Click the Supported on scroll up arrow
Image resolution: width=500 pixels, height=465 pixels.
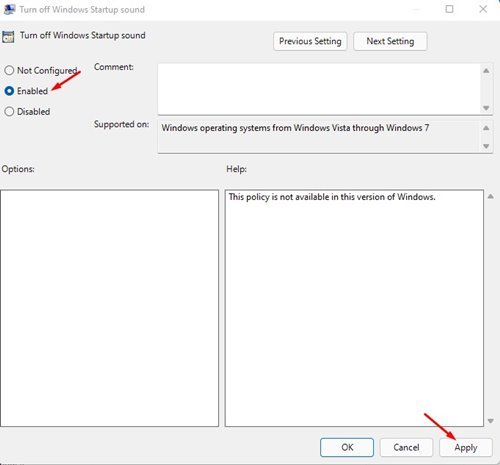(486, 128)
